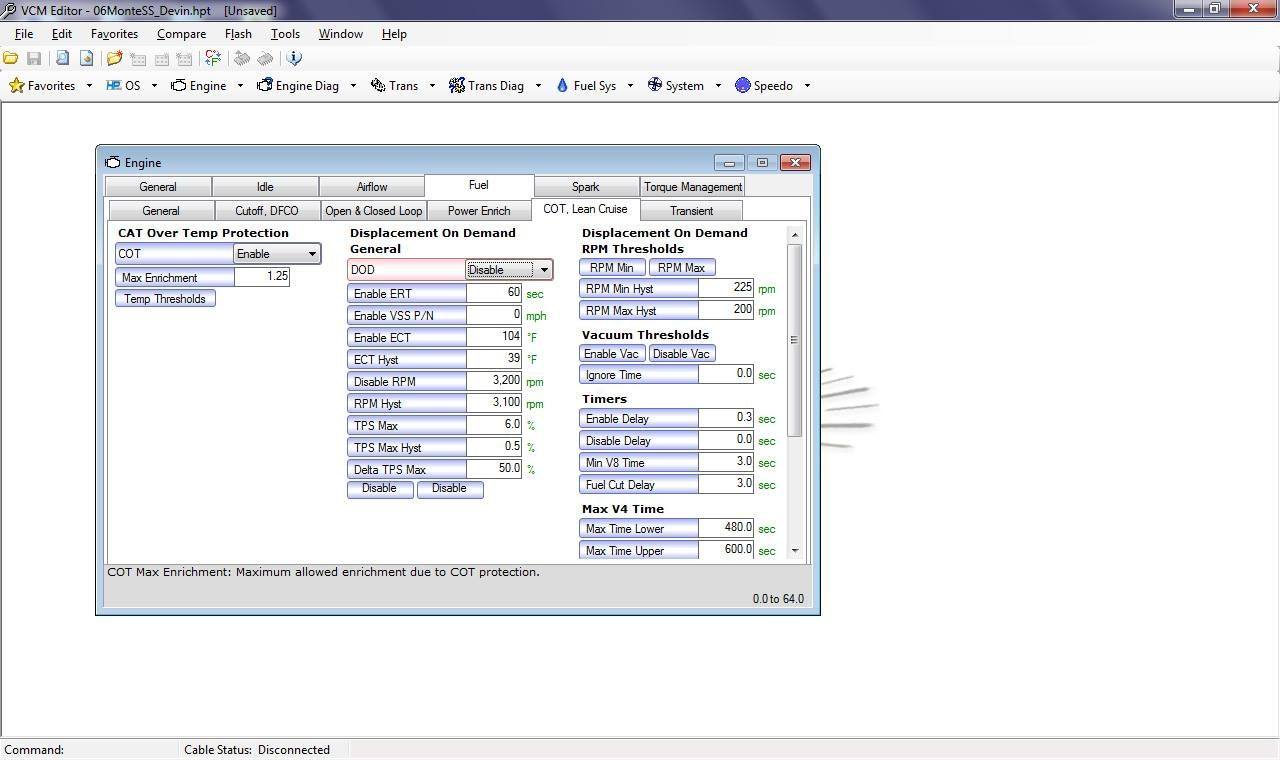
Task: Select the Cutoff, DFCO sub-tab
Action: coord(267,211)
